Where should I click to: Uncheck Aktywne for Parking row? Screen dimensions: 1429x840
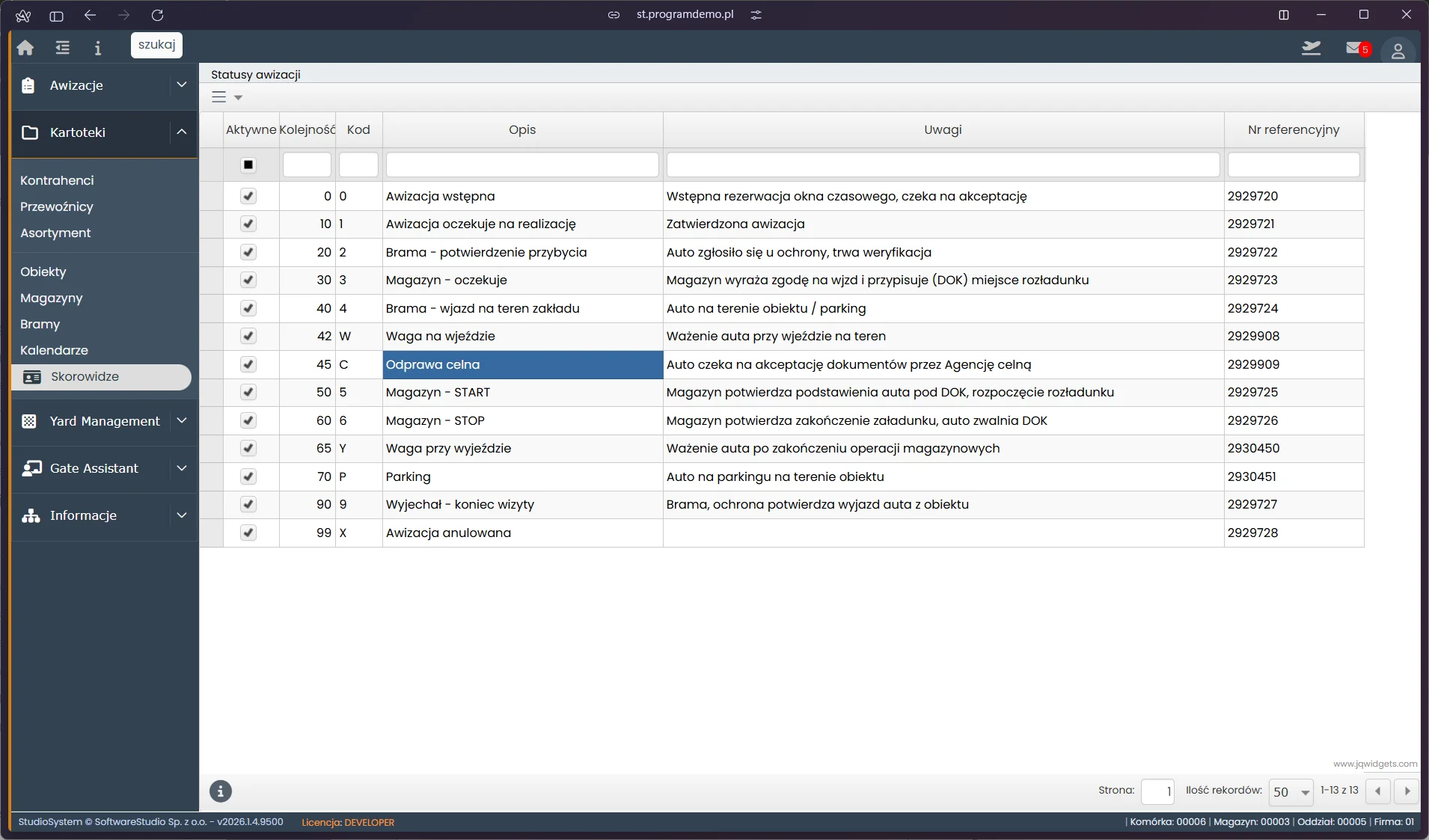[x=248, y=476]
